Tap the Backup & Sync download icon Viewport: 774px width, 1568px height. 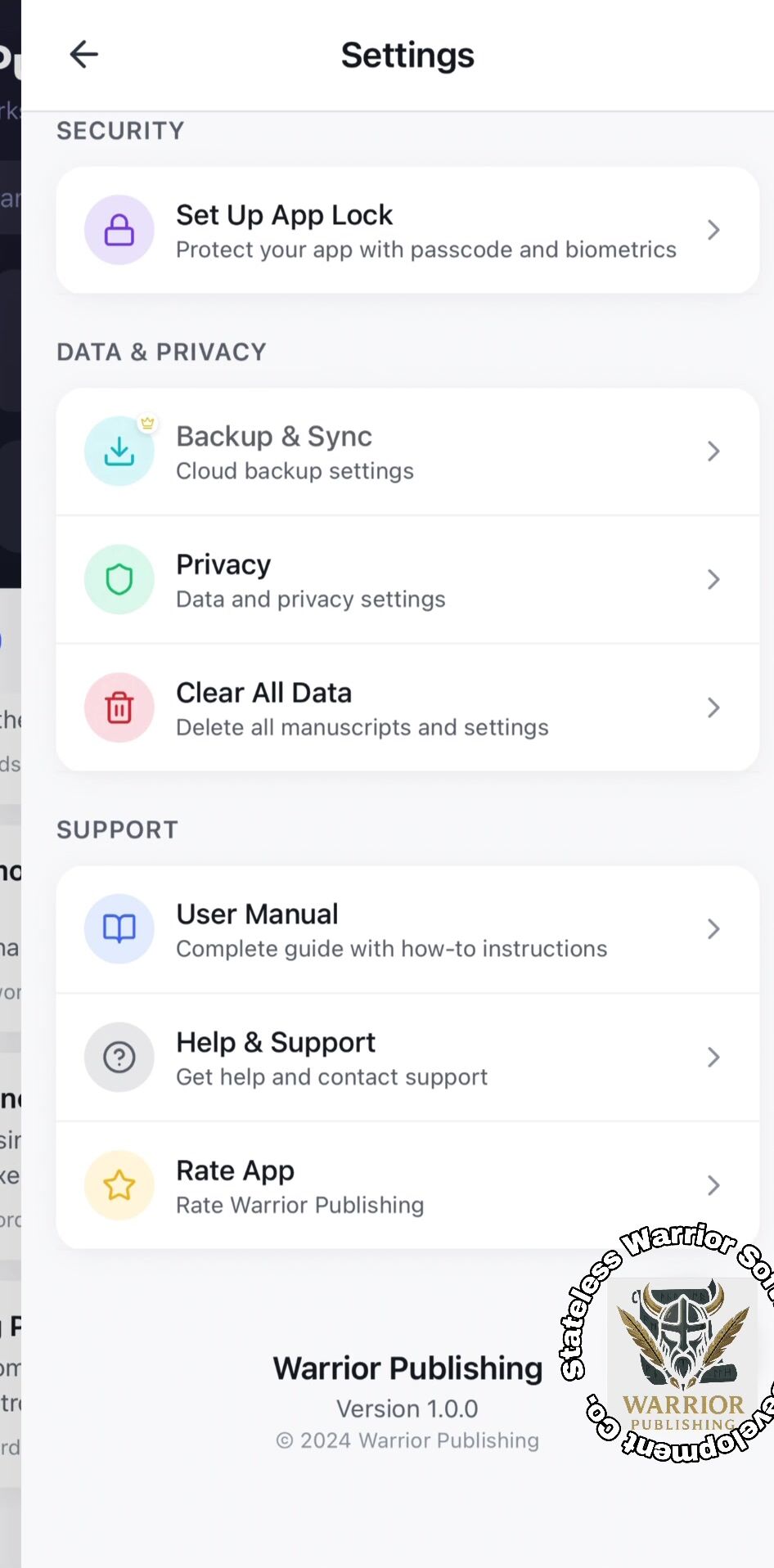(119, 452)
